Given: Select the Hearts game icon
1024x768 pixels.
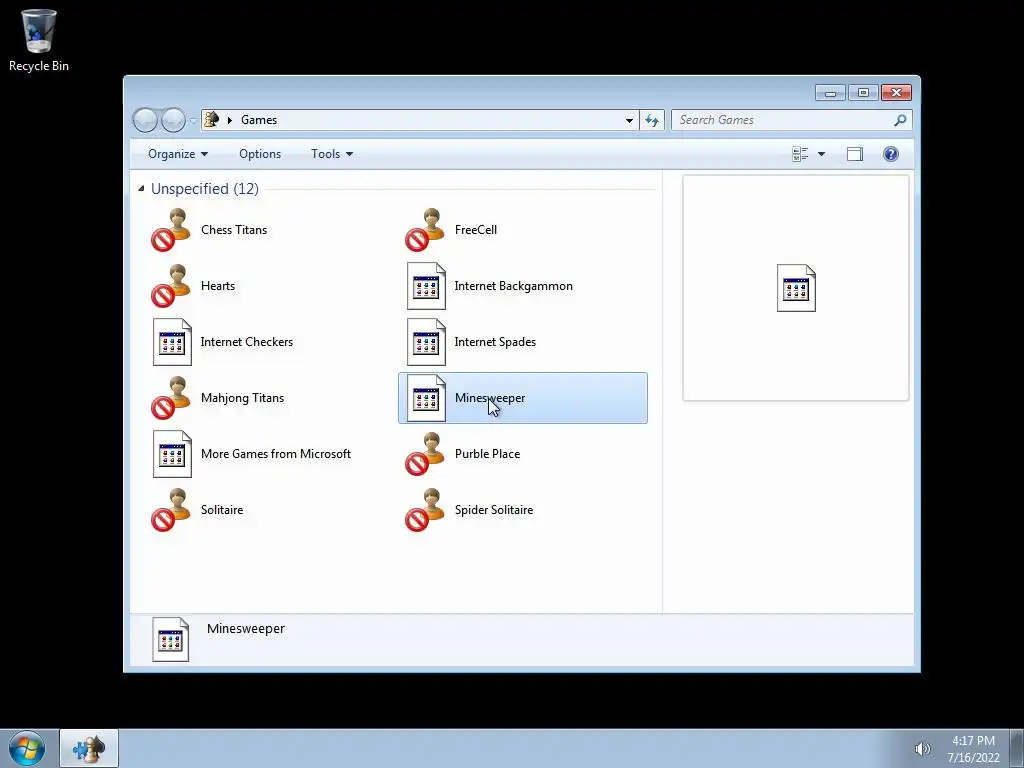Looking at the screenshot, I should coord(171,286).
